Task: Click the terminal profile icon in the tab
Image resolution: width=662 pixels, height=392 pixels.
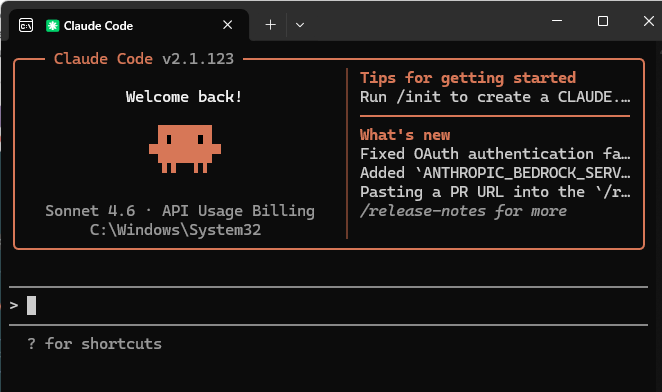Action: pyautogui.click(x=26, y=25)
